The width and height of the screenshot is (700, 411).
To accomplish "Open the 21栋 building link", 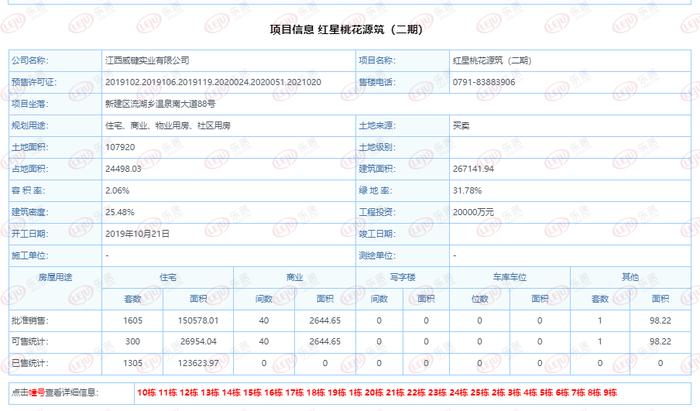I will tap(395, 393).
